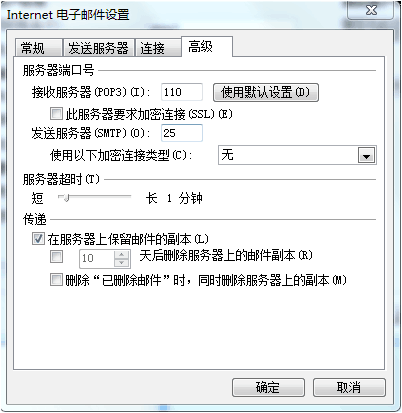Click the days spinner up arrow
Viewport: 402px width, 413px height.
122,255
